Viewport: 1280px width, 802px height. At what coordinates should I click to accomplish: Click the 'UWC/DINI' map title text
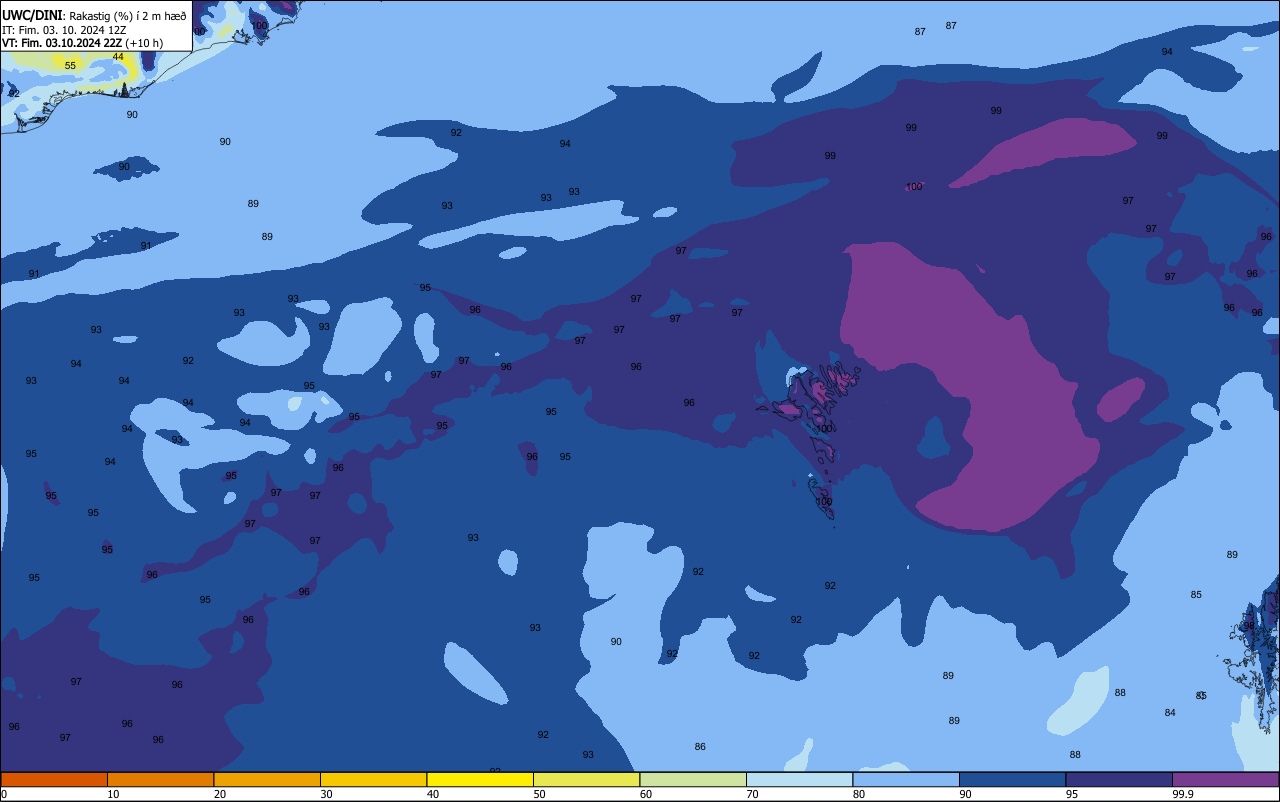31,15
